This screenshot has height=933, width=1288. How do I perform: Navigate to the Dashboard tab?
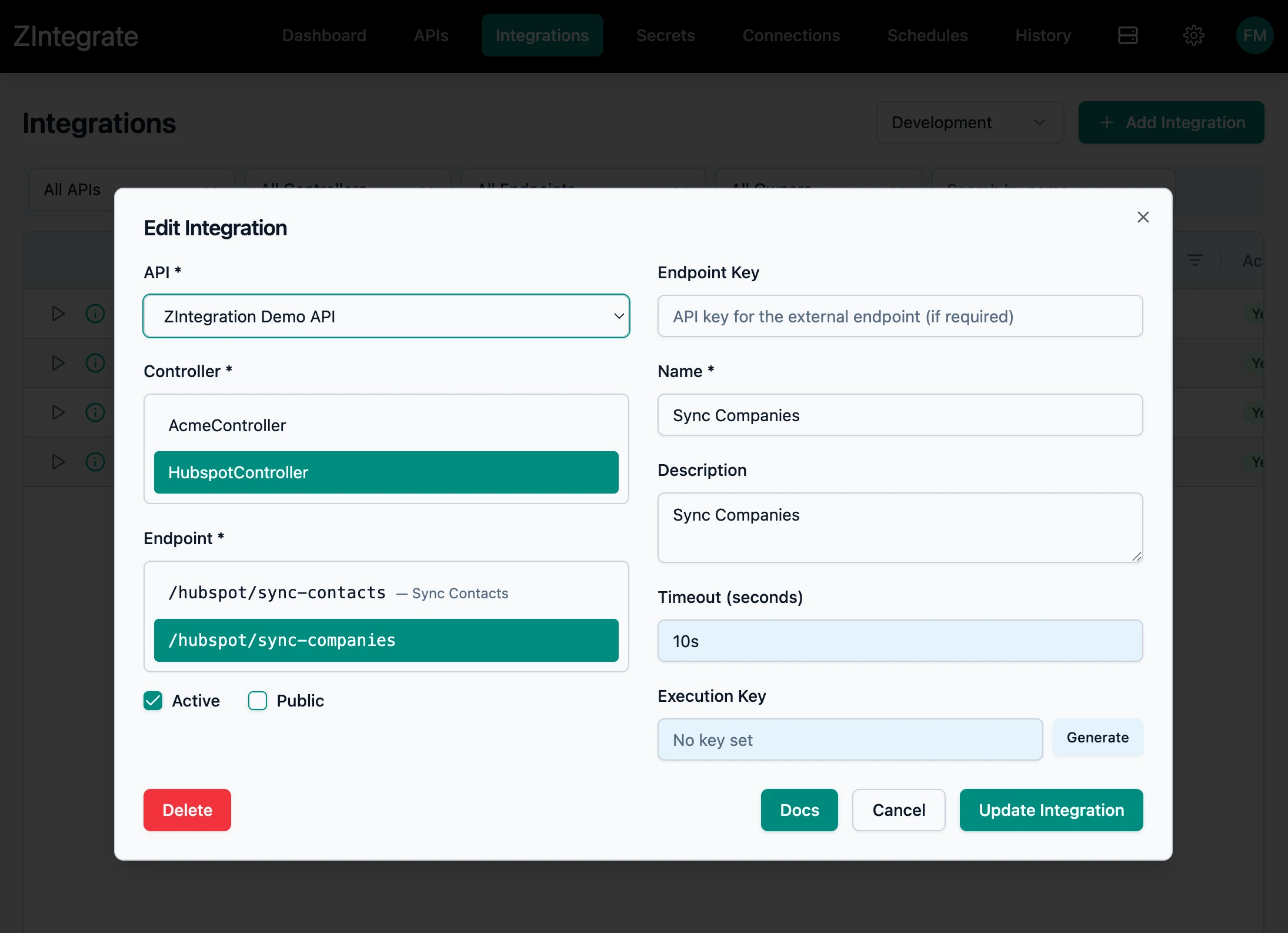[x=324, y=35]
